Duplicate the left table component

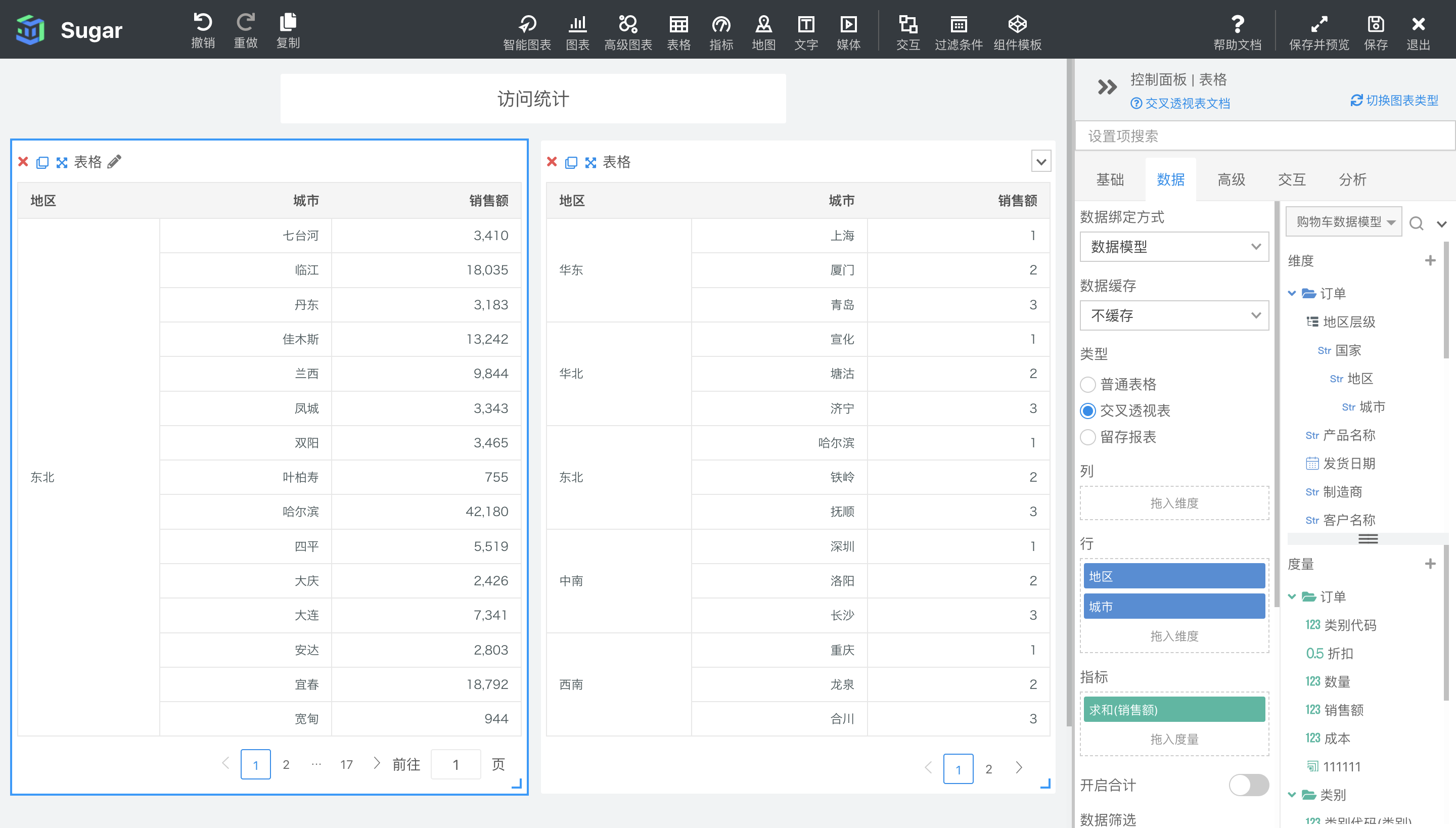click(x=42, y=163)
